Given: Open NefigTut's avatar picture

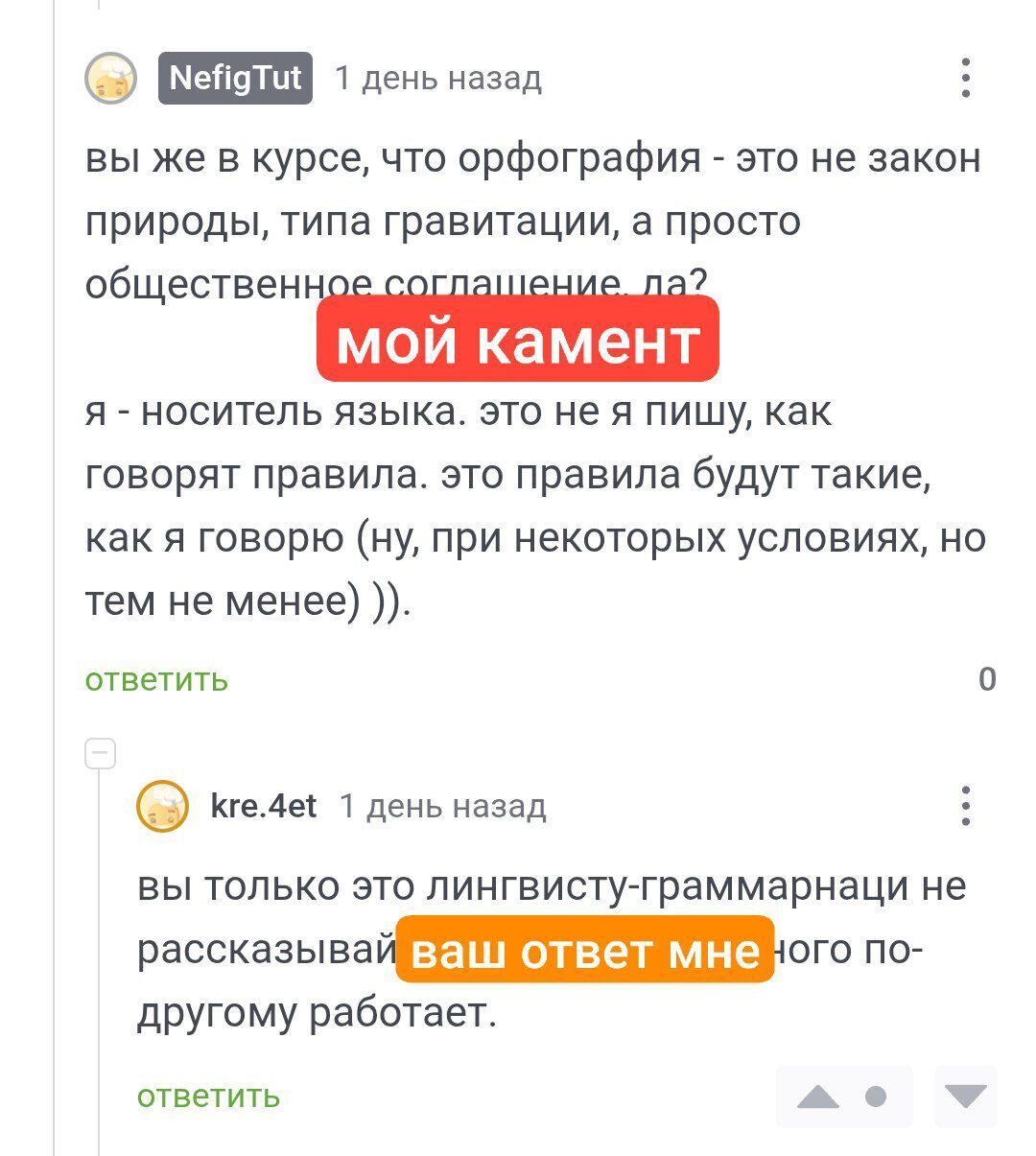Looking at the screenshot, I should click(x=111, y=78).
